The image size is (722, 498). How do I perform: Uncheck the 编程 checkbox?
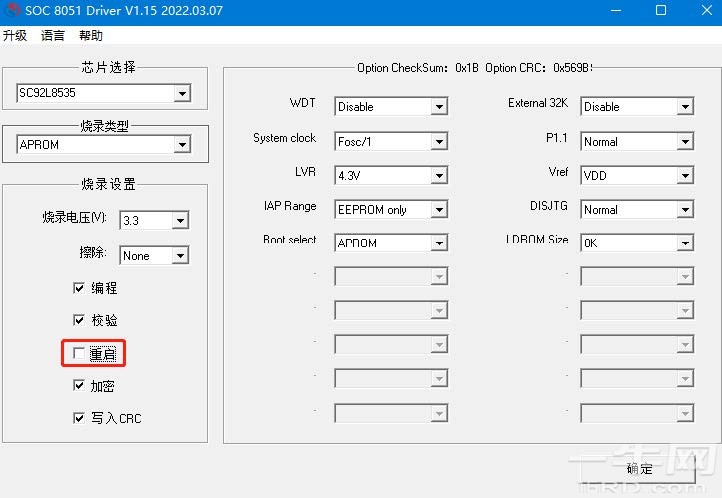click(x=79, y=288)
